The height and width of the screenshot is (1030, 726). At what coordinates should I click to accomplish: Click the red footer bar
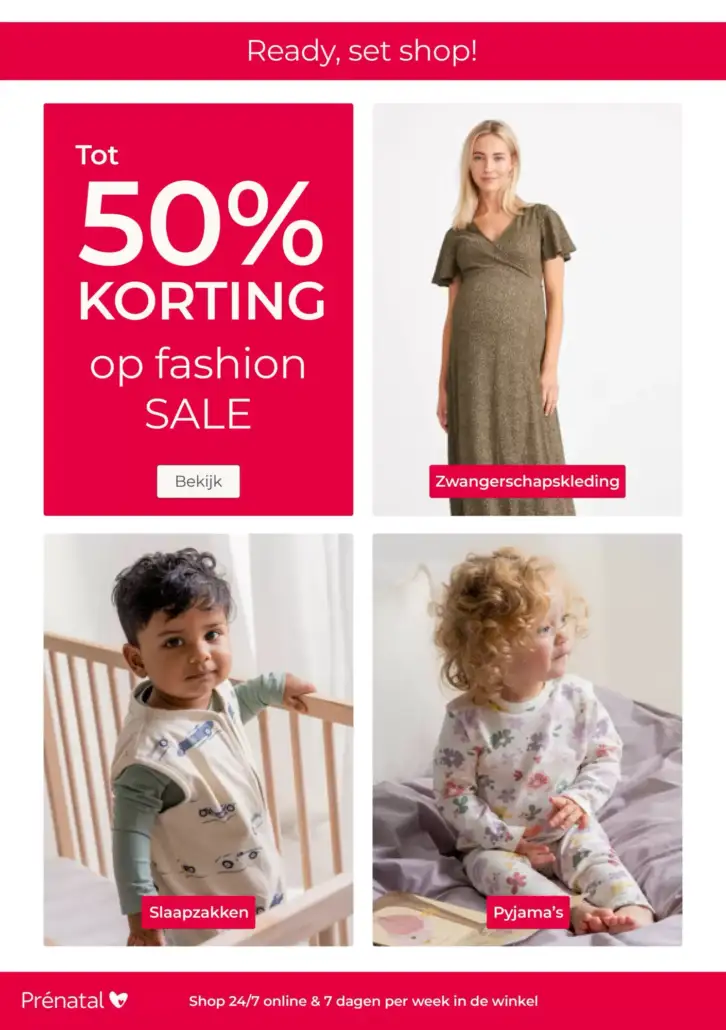[363, 1001]
